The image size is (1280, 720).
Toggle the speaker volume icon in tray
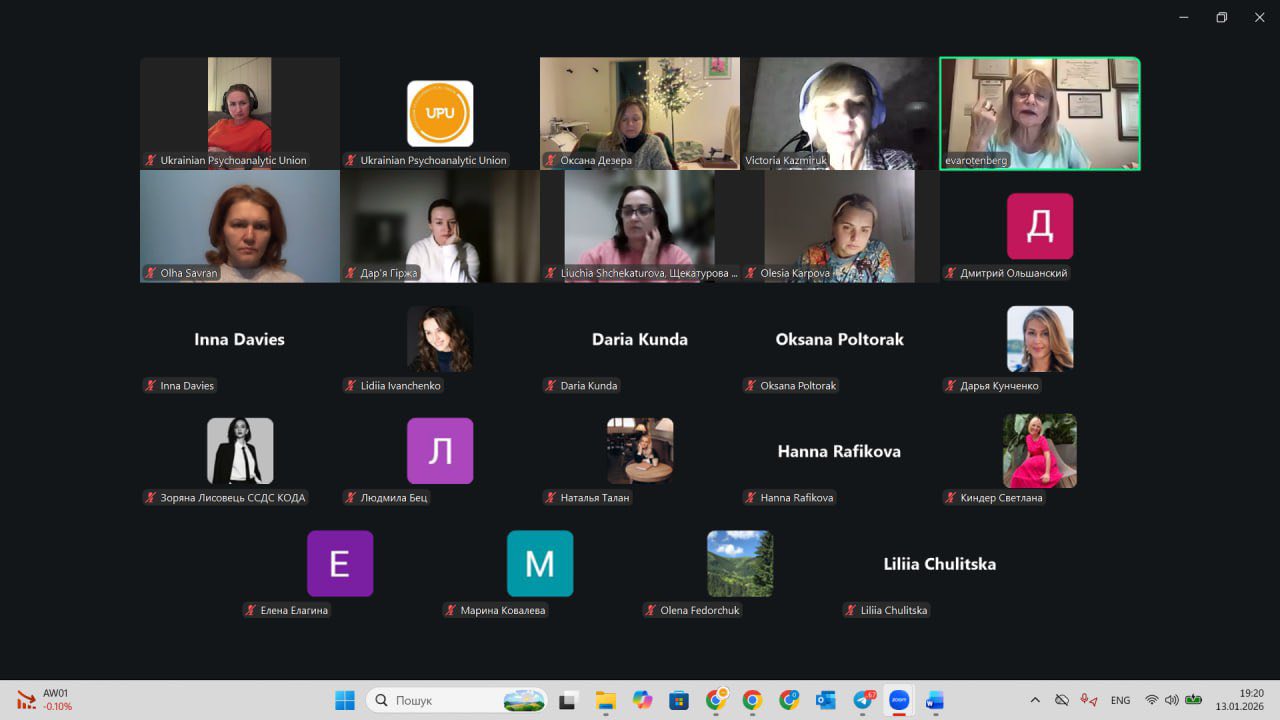pos(1171,700)
